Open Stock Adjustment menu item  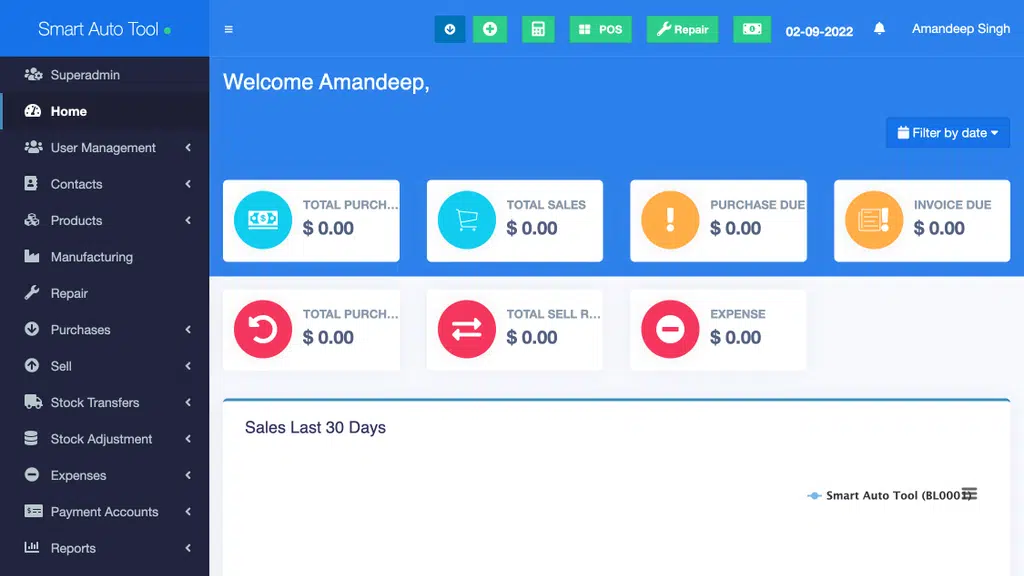click(x=104, y=439)
